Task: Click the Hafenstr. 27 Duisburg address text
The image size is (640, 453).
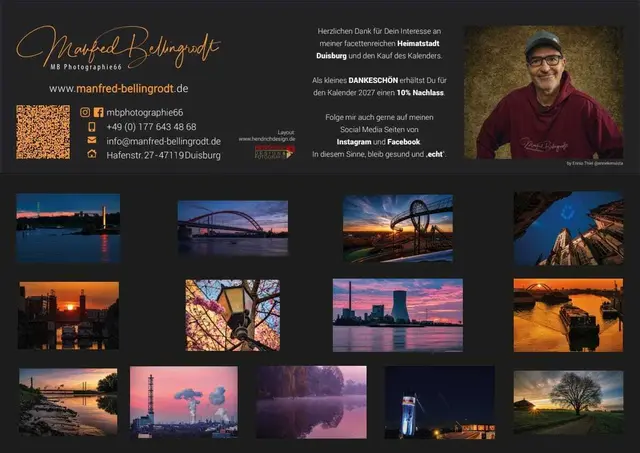Action: 164,155
